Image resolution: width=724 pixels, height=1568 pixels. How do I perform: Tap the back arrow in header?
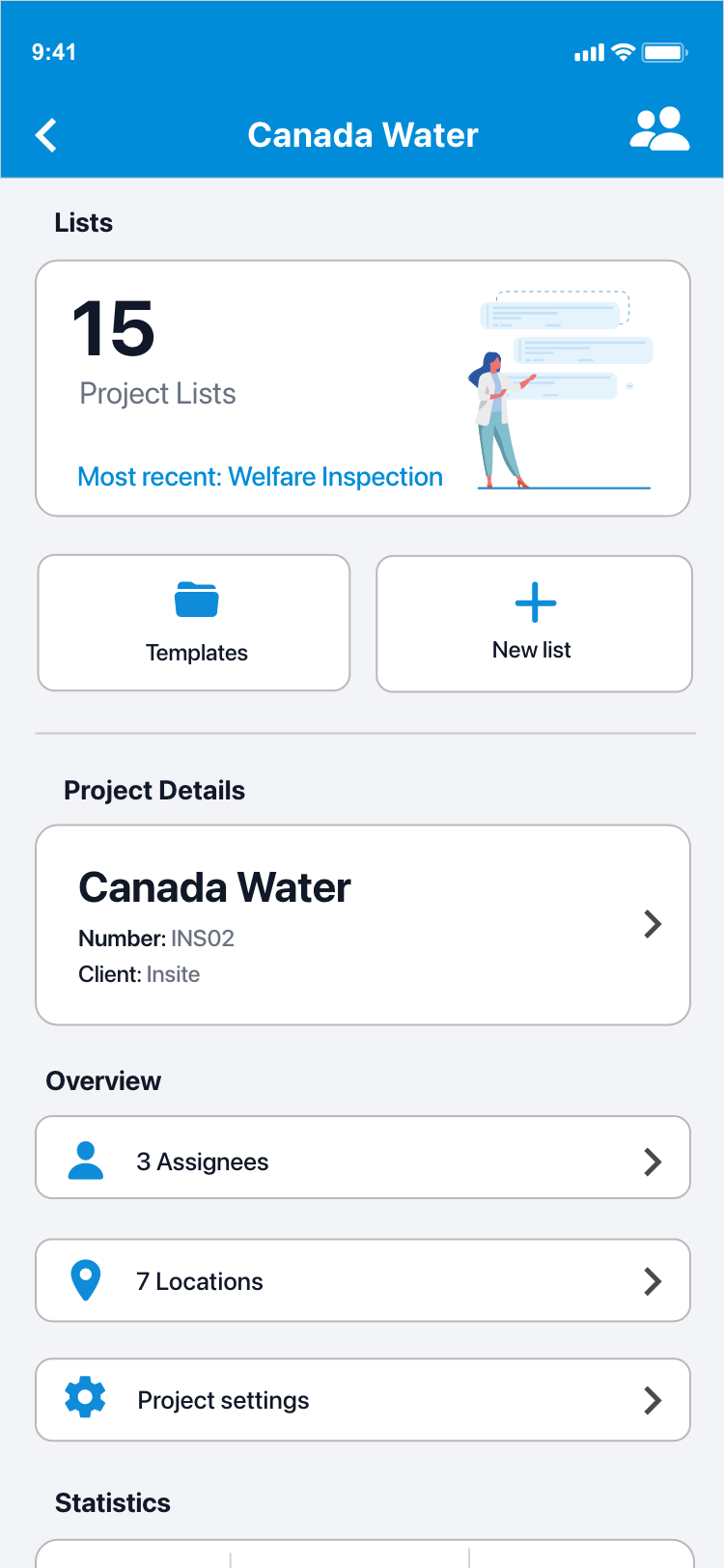46,135
